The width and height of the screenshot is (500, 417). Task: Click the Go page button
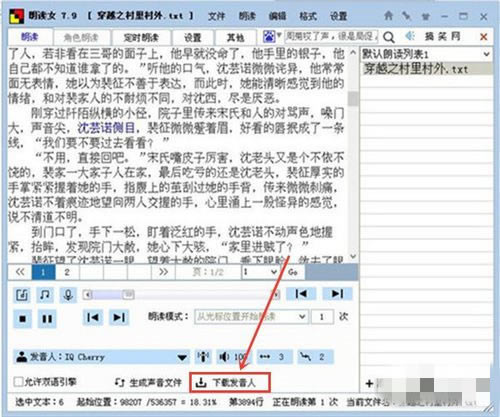click(293, 272)
